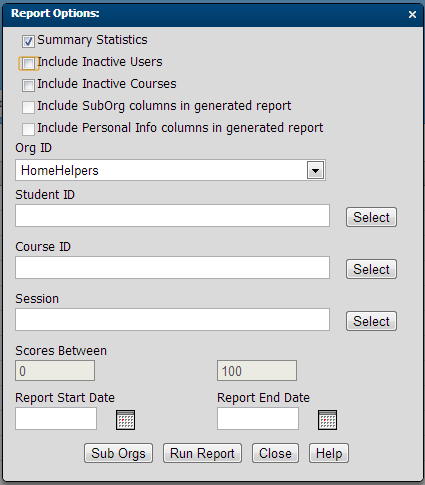This screenshot has width=425, height=485.
Task: Click the Report Start Date input field
Action: pyautogui.click(x=56, y=419)
